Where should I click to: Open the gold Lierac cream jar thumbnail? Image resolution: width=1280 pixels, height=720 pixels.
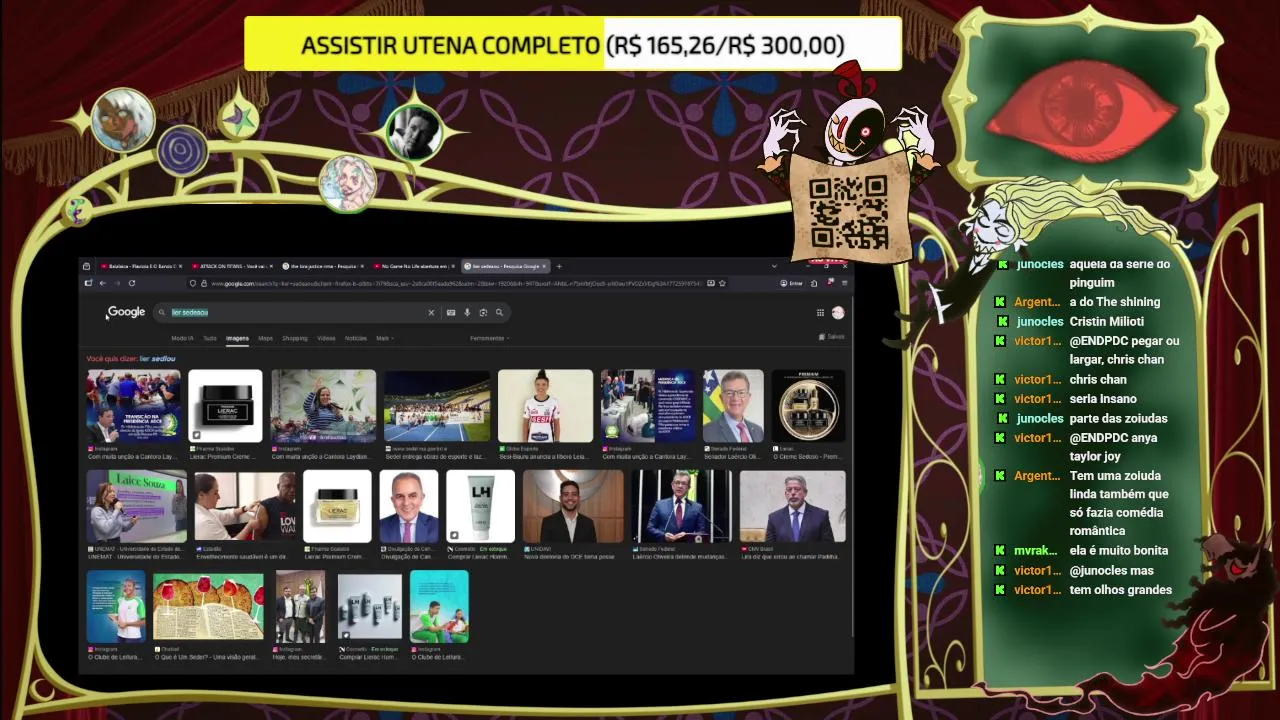point(337,506)
